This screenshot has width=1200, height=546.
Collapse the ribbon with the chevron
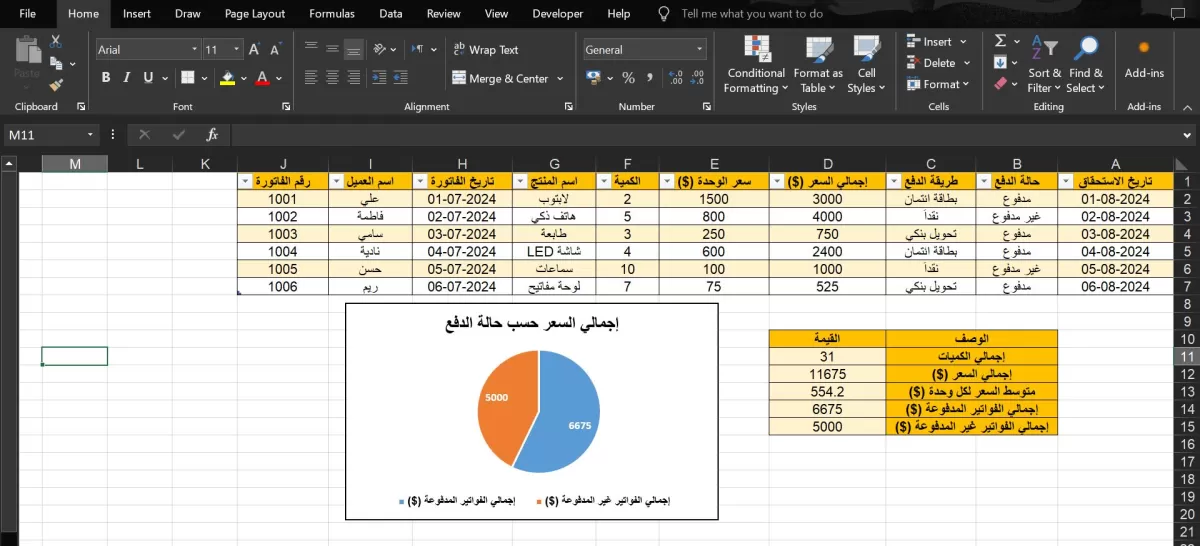(x=1186, y=106)
